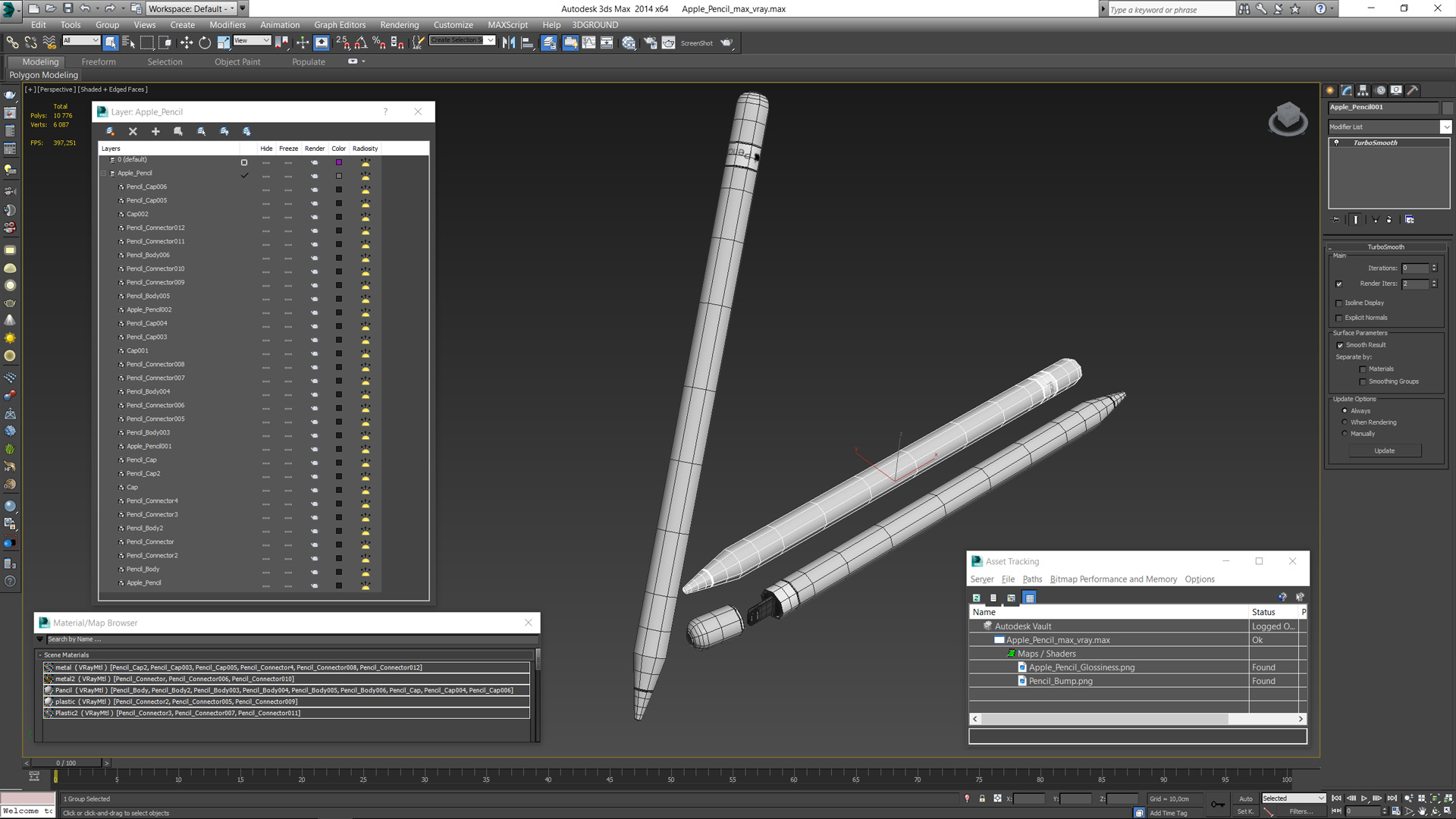Open the Modifier List dropdown
Viewport: 1456px width, 819px height.
(1446, 127)
